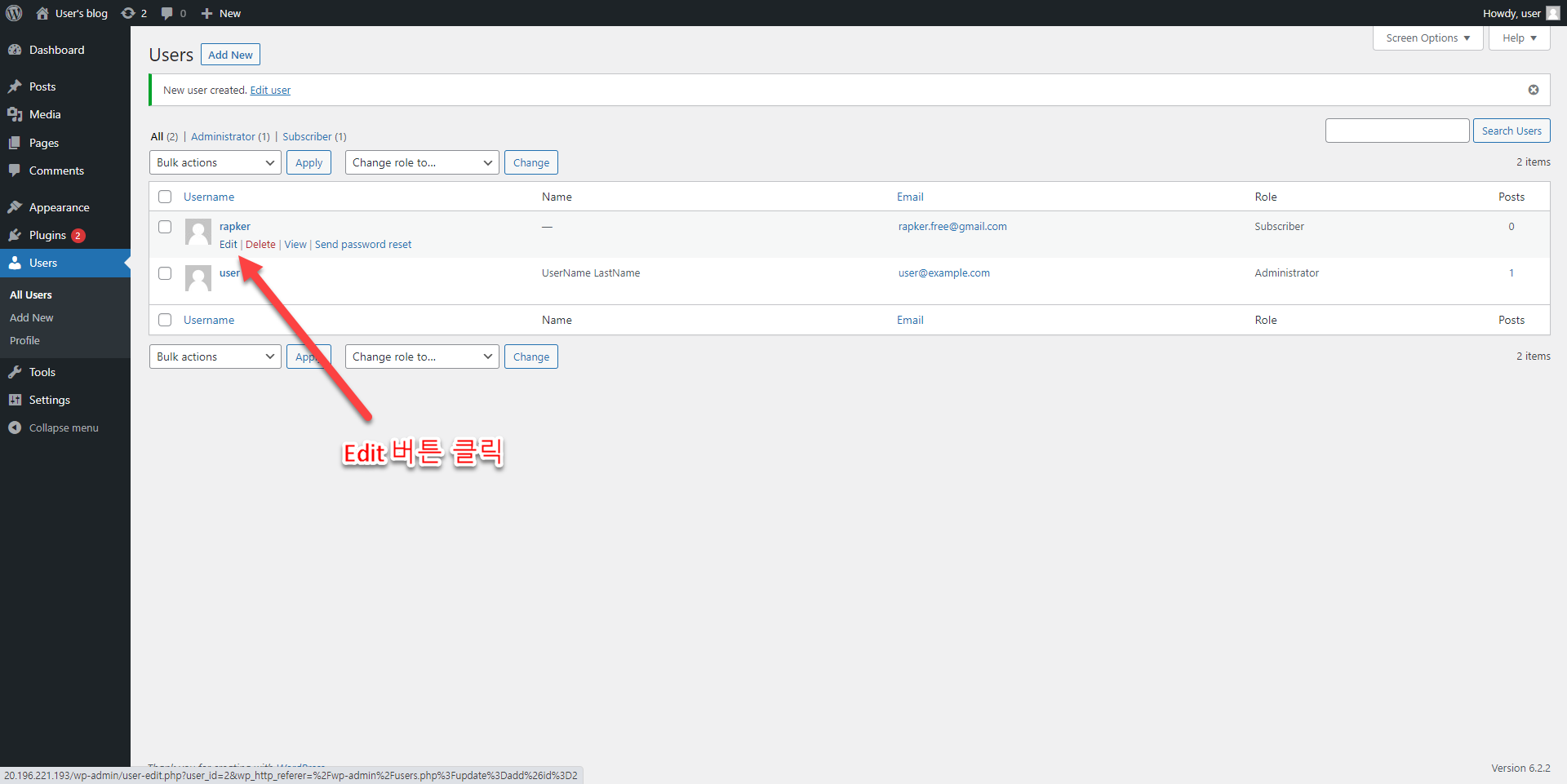The image size is (1567, 784).
Task: Open the top Bulk actions dropdown
Action: (215, 162)
